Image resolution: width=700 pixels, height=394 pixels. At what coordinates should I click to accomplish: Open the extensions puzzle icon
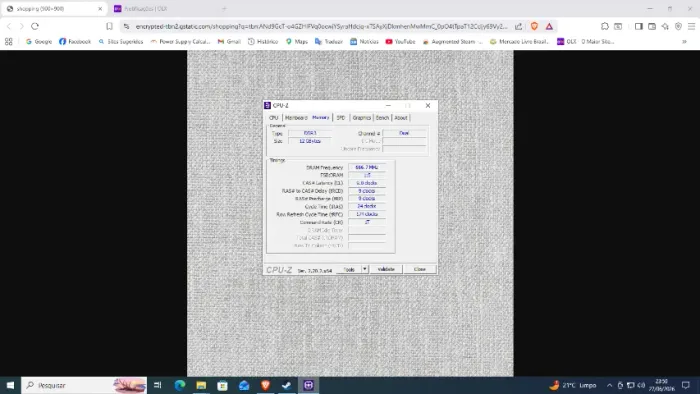604,26
